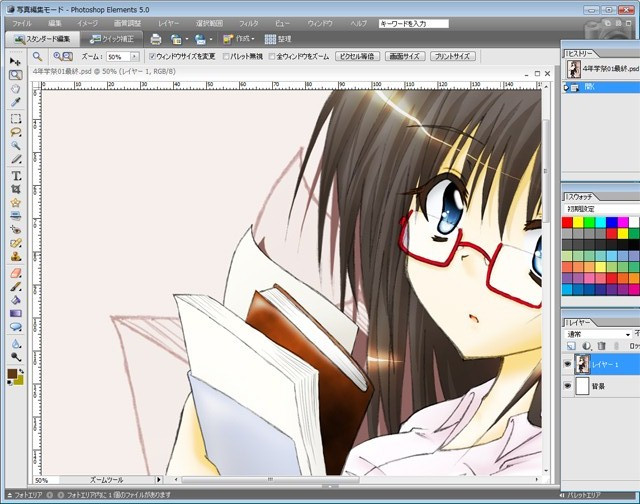Select the Lasso tool
Viewport: 640px width, 504px height.
tap(16, 132)
